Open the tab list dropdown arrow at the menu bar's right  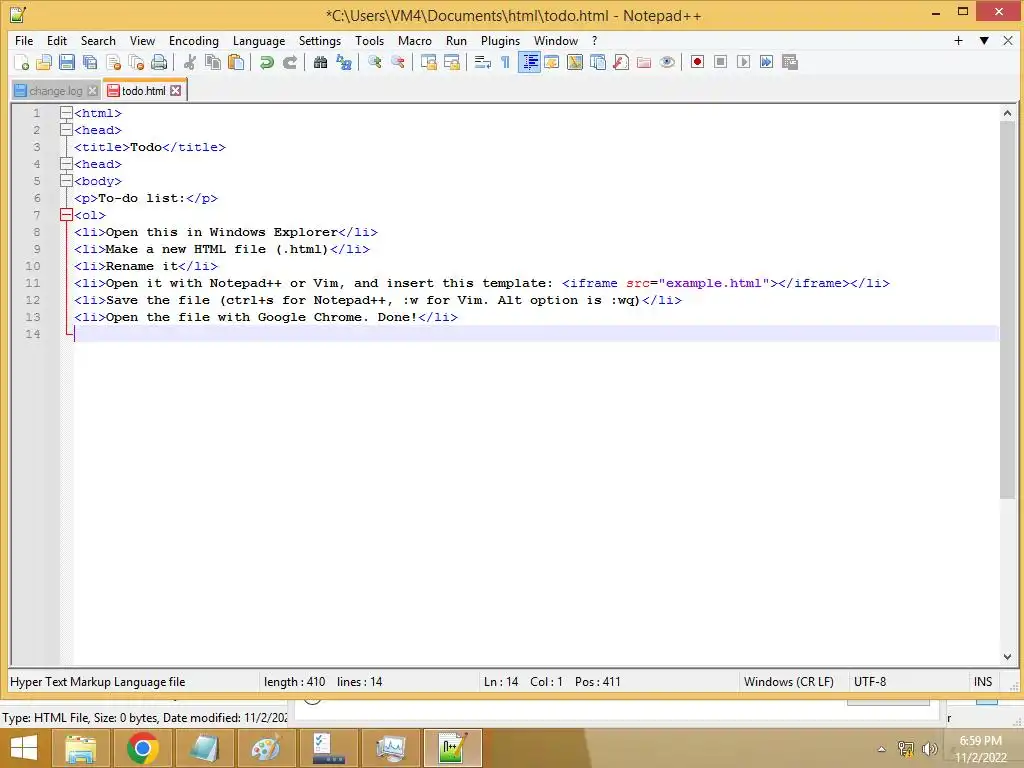(x=984, y=40)
